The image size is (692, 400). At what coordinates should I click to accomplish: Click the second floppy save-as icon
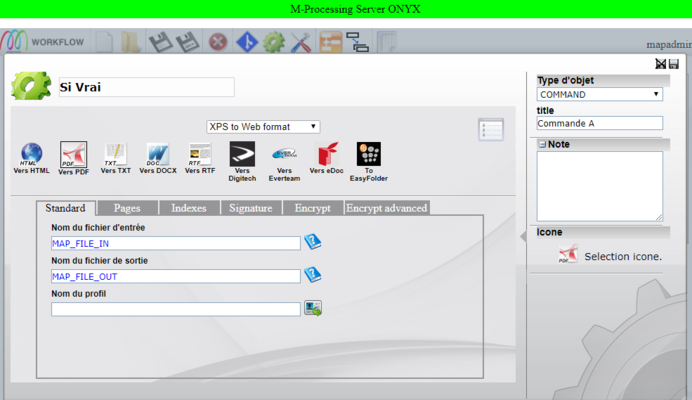coord(188,42)
